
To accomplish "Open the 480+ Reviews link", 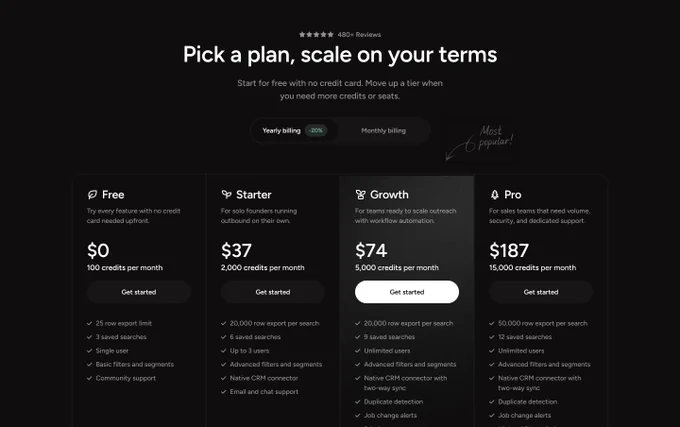I will pos(359,35).
